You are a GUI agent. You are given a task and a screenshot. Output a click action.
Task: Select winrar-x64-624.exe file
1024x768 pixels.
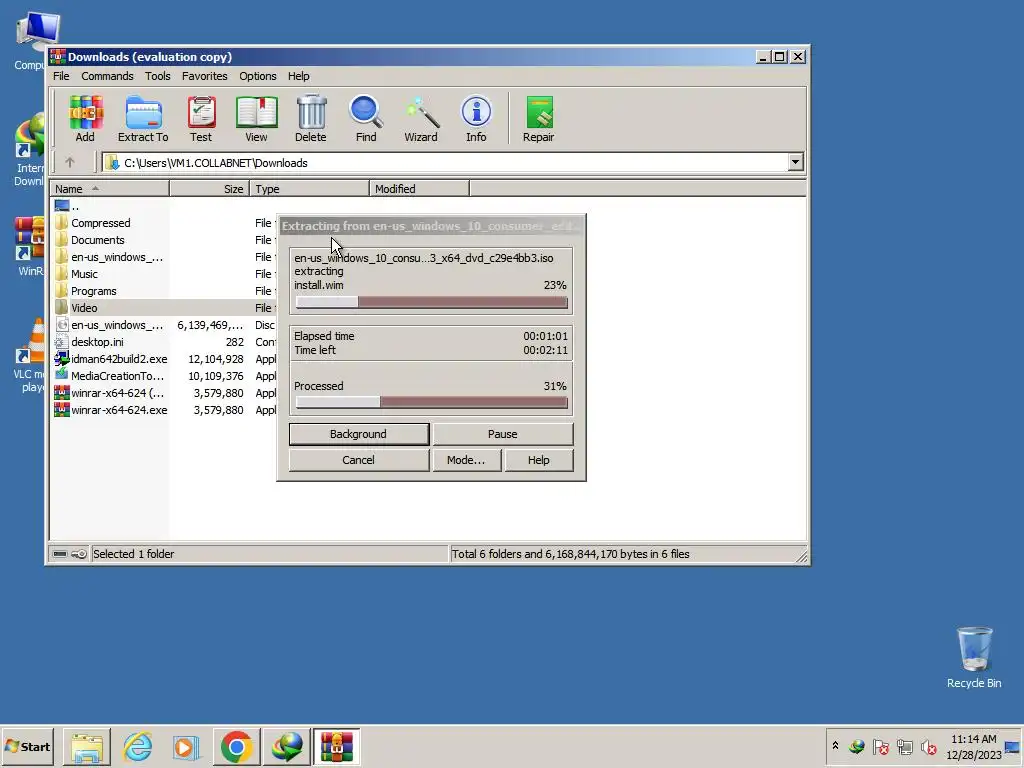point(110,409)
